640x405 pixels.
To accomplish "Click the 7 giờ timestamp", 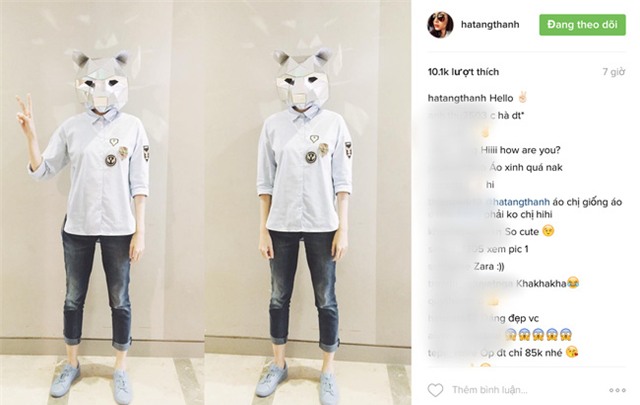I will (613, 72).
